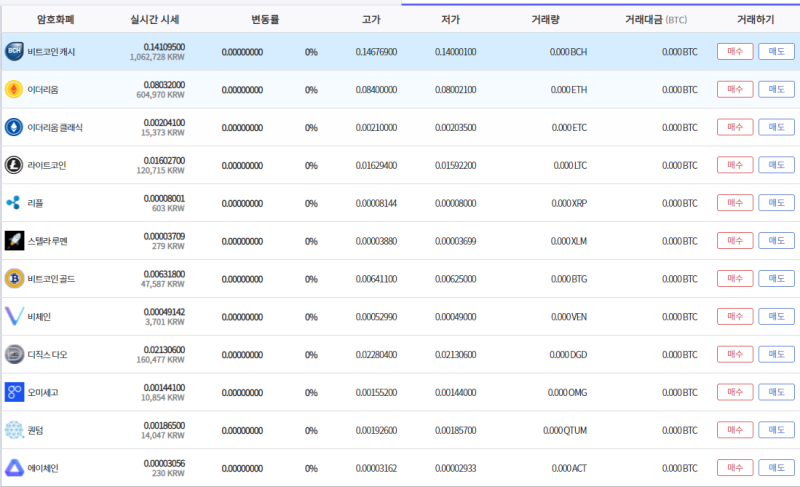Select the 0.00003162 high price cell
The height and width of the screenshot is (487, 800).
[x=376, y=468]
